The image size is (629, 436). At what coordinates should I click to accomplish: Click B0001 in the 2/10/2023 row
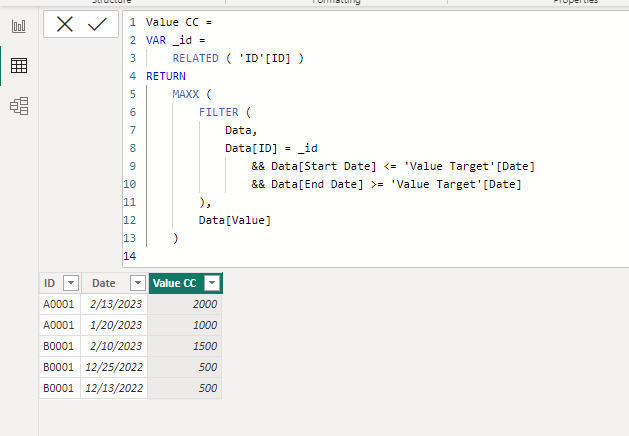coord(60,346)
